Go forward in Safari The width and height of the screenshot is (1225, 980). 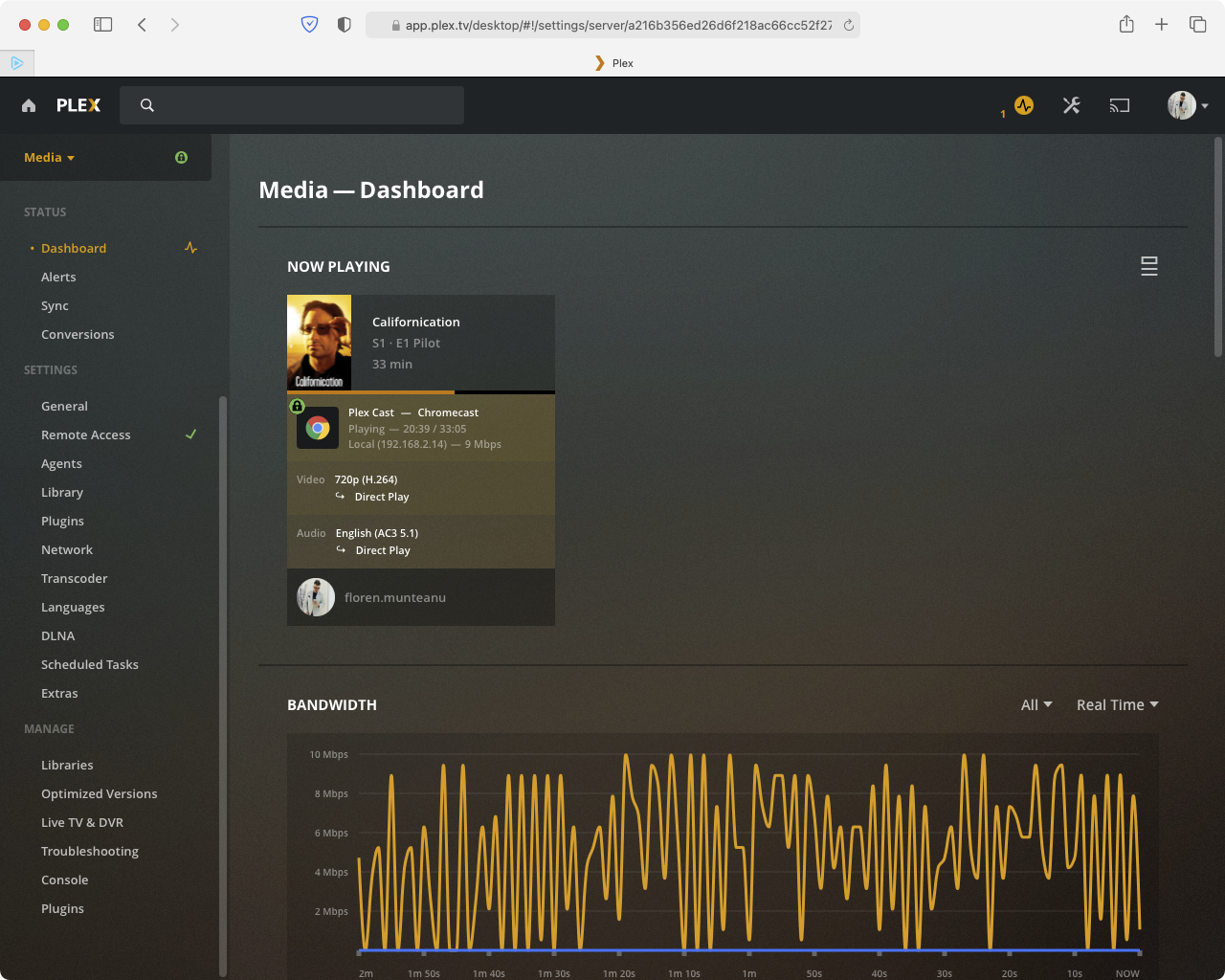pos(174,25)
